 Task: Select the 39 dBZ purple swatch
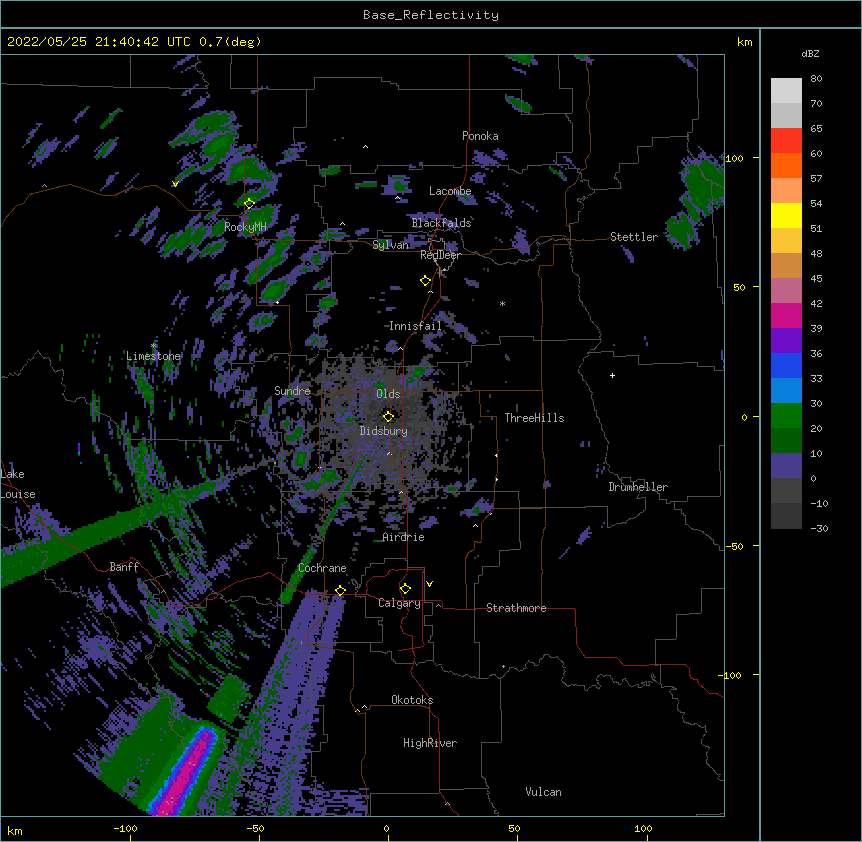(786, 341)
